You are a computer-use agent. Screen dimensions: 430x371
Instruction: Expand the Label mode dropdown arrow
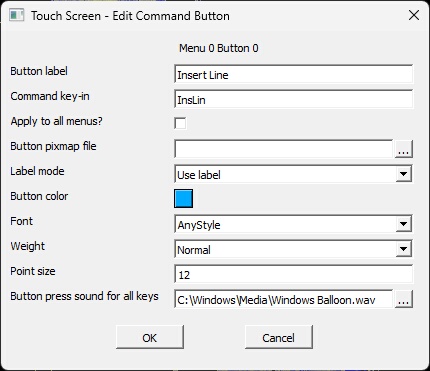pos(403,174)
